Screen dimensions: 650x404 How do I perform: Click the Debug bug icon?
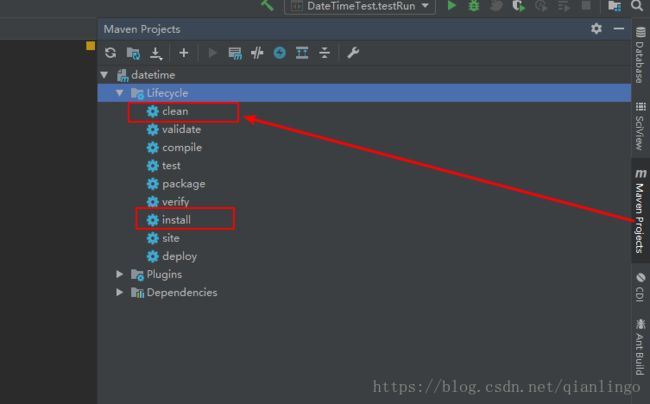(474, 6)
